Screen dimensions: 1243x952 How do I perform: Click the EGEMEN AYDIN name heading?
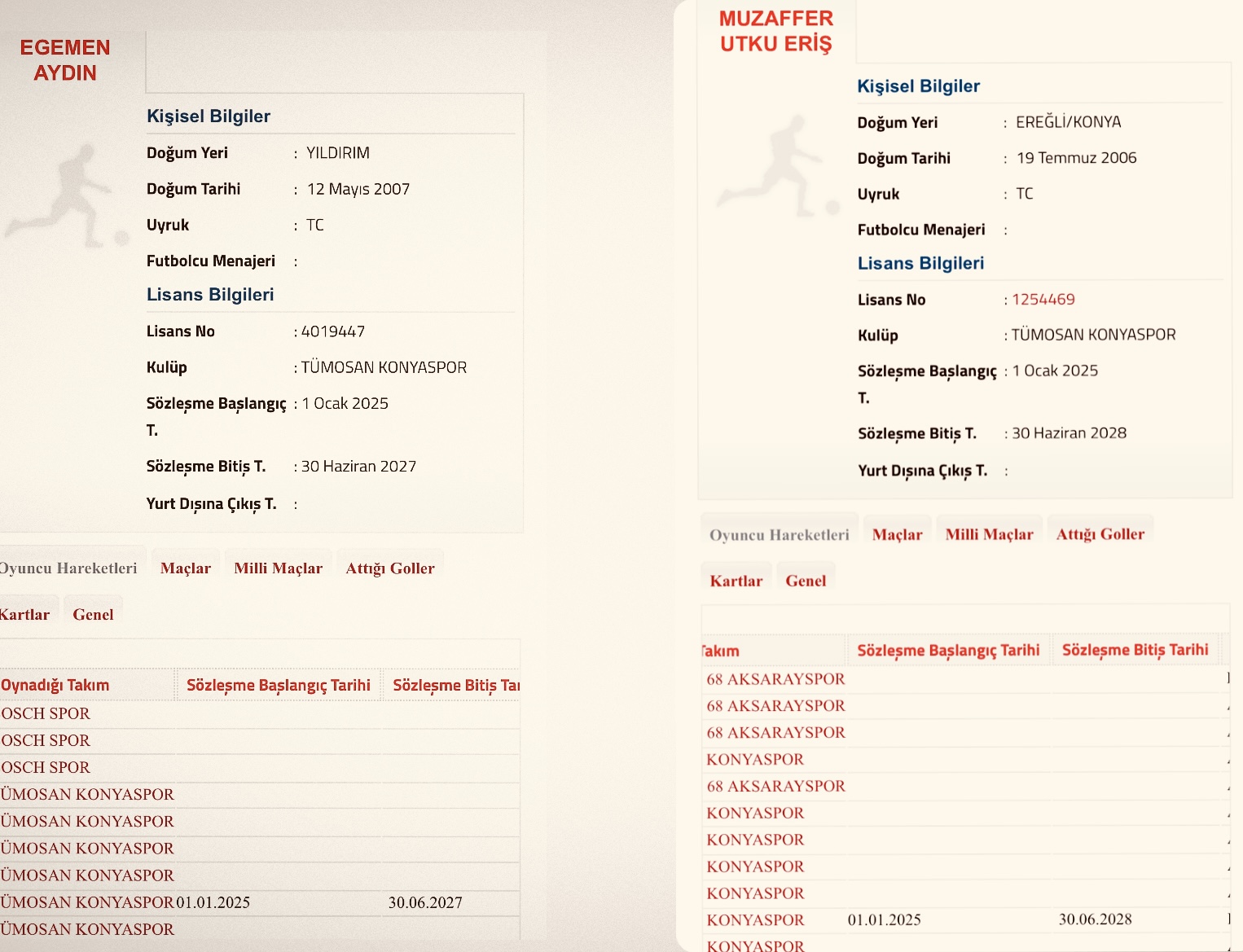(x=65, y=60)
